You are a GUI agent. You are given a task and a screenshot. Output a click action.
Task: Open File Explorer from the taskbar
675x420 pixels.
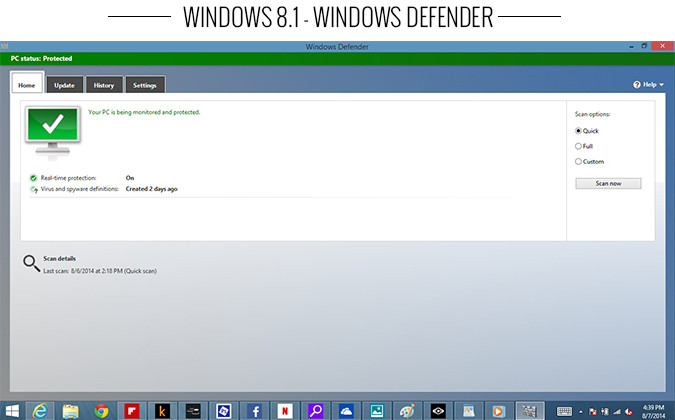(70, 410)
